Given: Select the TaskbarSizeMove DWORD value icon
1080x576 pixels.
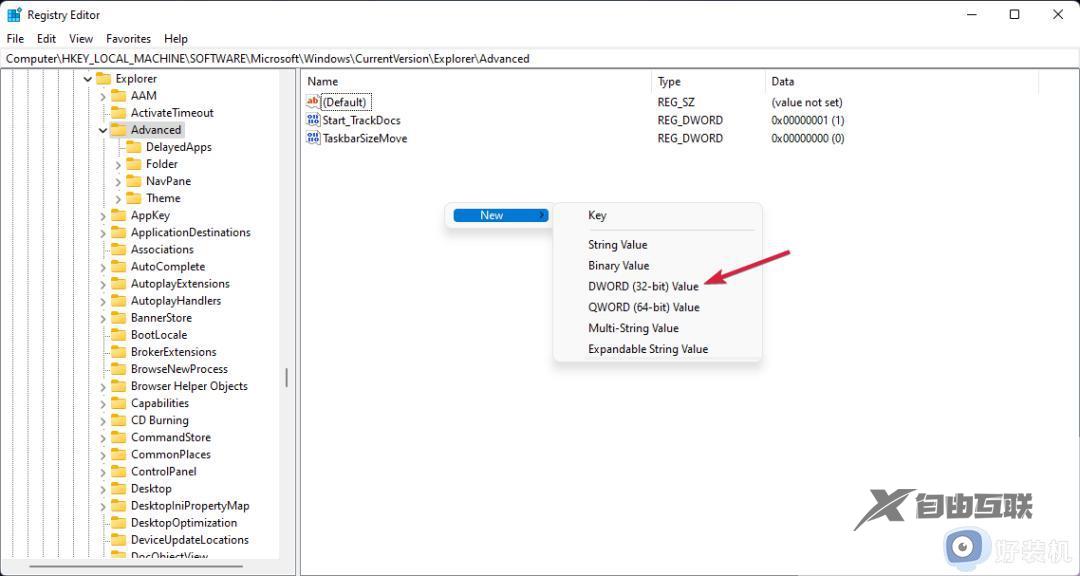Looking at the screenshot, I should click(313, 138).
